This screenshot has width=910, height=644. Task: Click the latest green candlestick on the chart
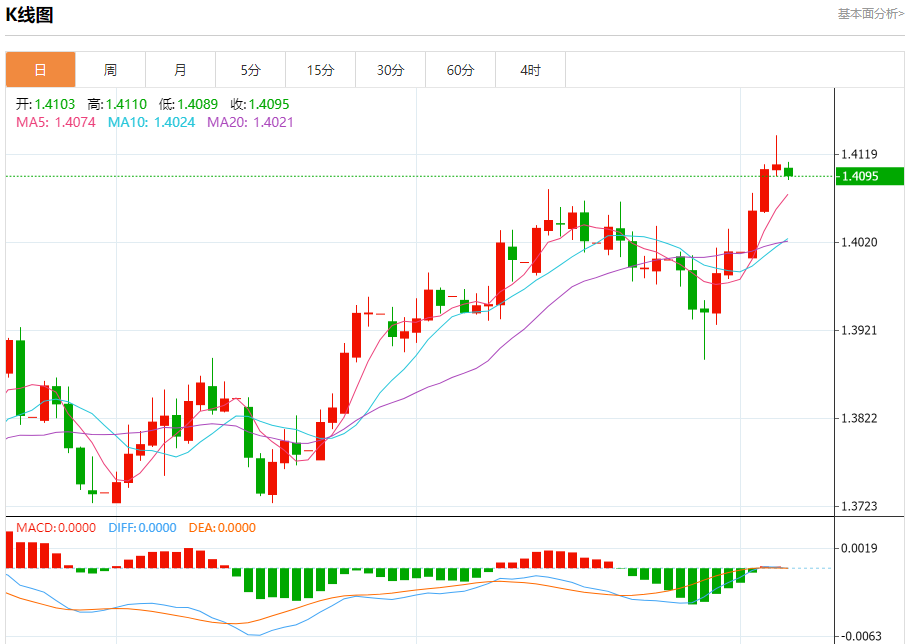788,172
